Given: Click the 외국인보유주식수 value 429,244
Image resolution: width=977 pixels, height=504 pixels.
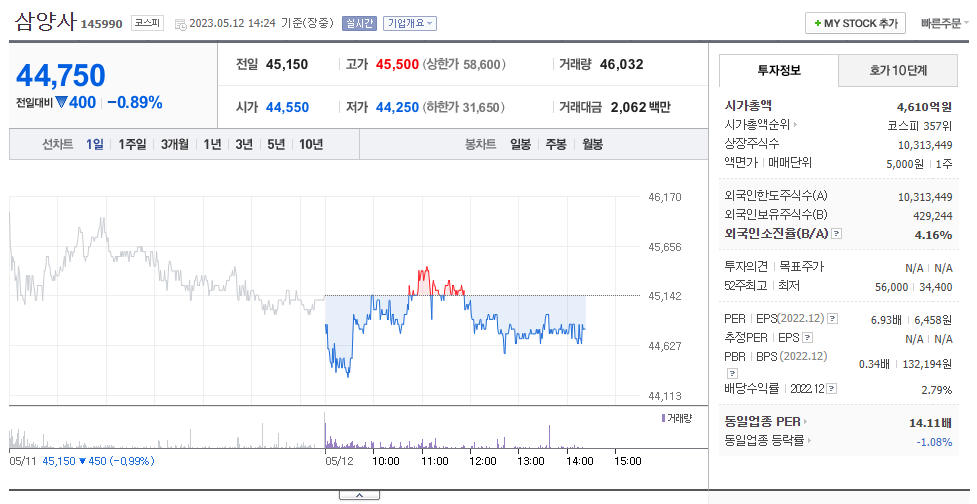Looking at the screenshot, I should pyautogui.click(x=933, y=216).
